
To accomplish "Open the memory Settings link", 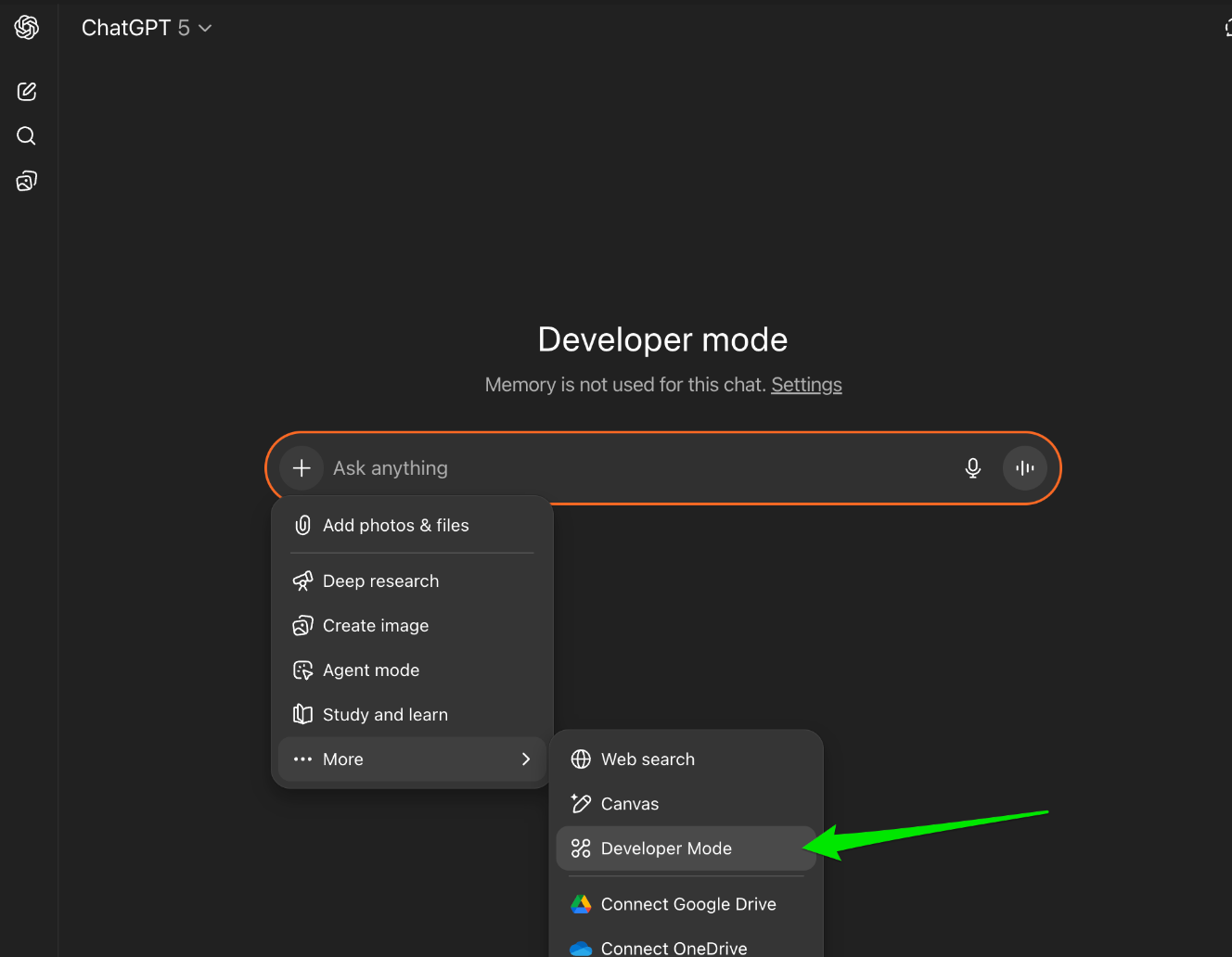I will [x=806, y=384].
